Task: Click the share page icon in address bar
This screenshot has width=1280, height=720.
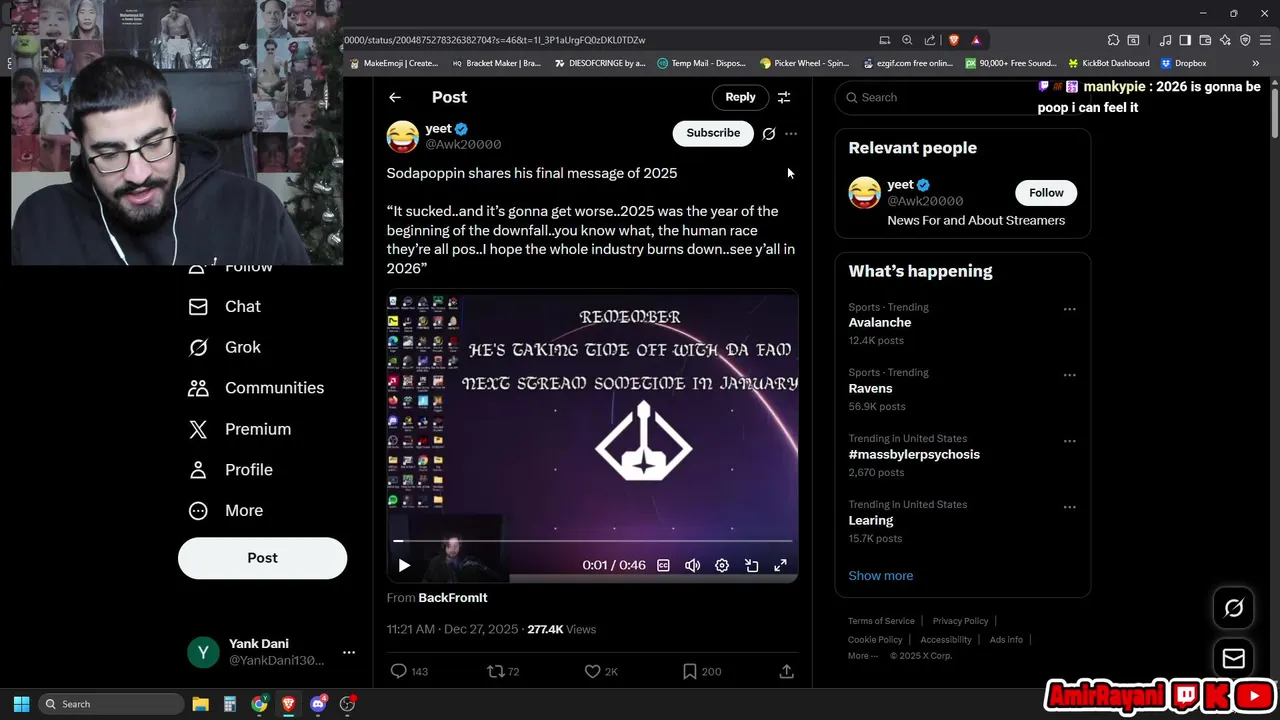Action: click(930, 40)
